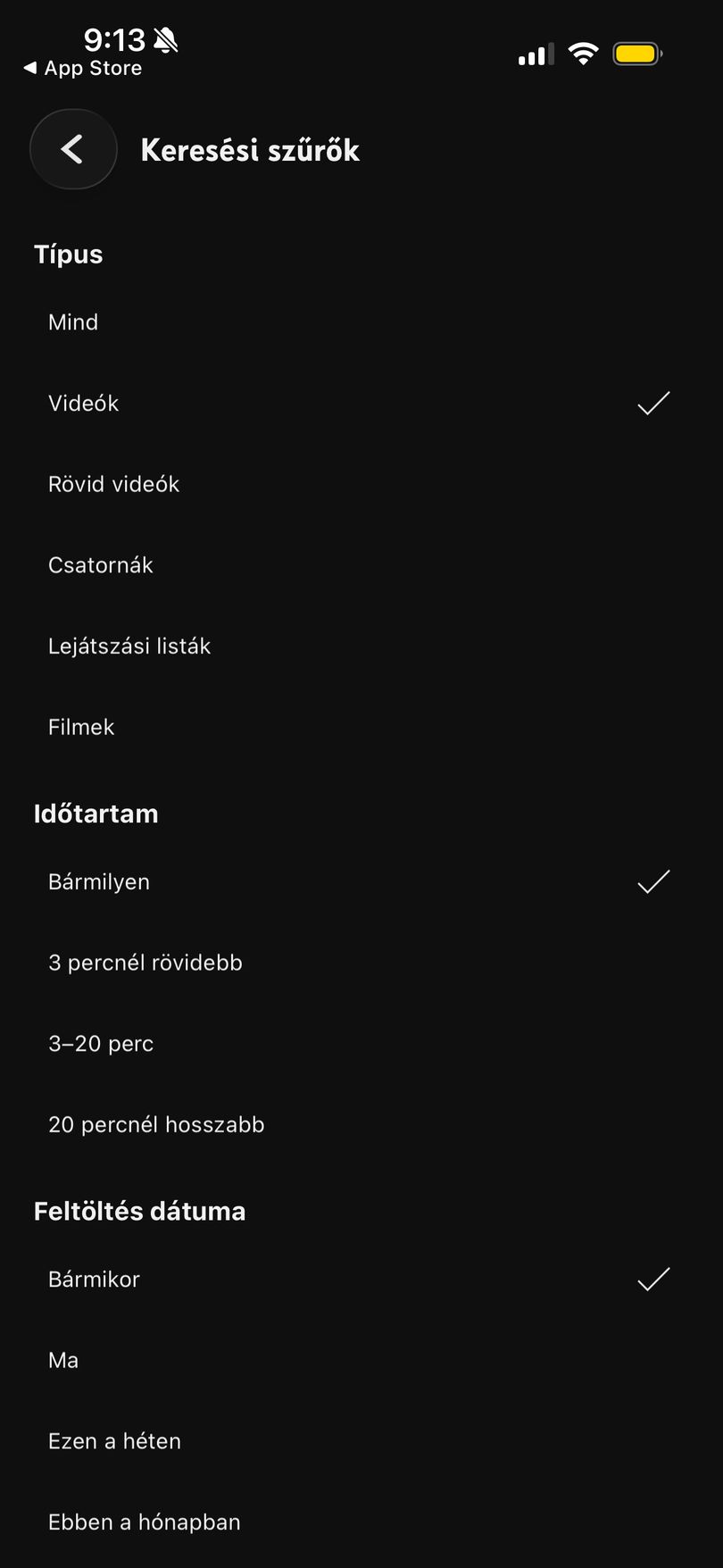Tap the muted bell icon
This screenshot has height=1568, width=723.
(166, 39)
